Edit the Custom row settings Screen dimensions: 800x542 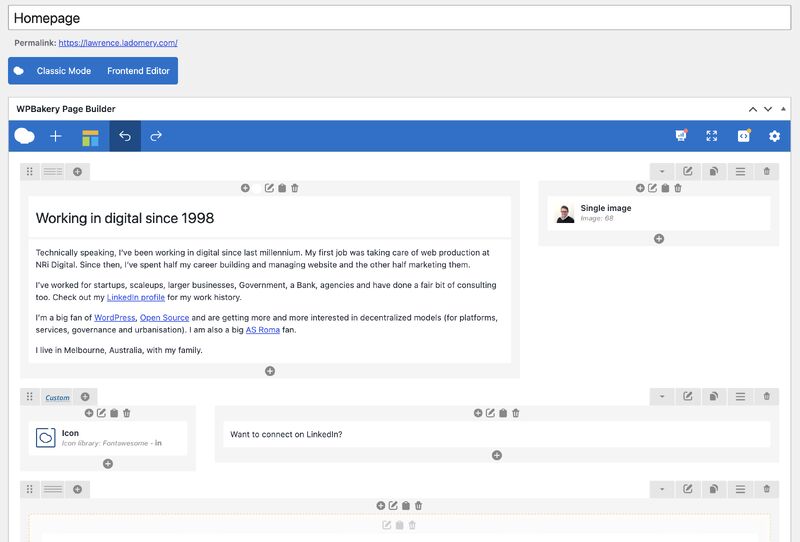point(688,397)
